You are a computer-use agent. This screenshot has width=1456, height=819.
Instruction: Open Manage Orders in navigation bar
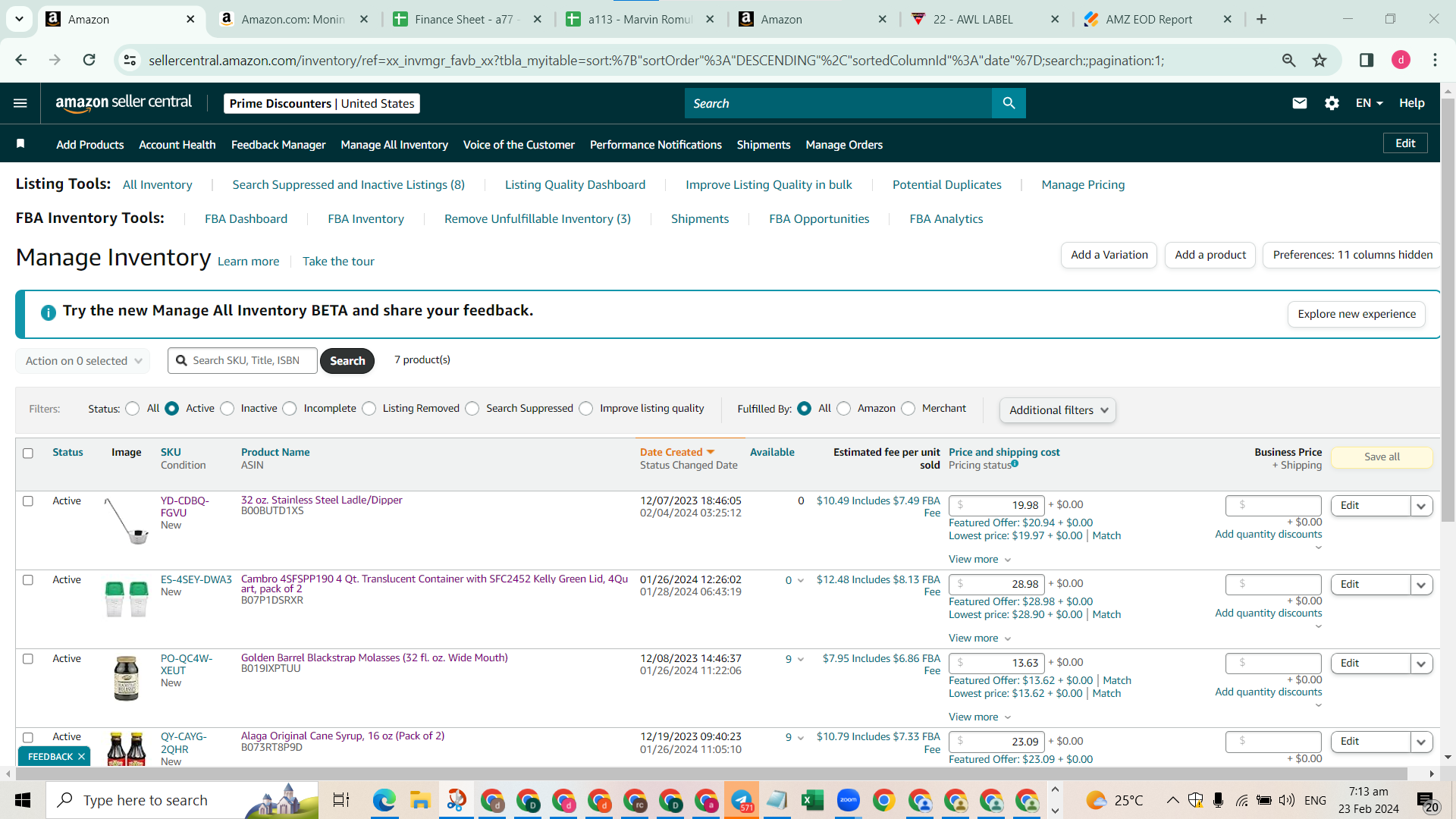[844, 144]
